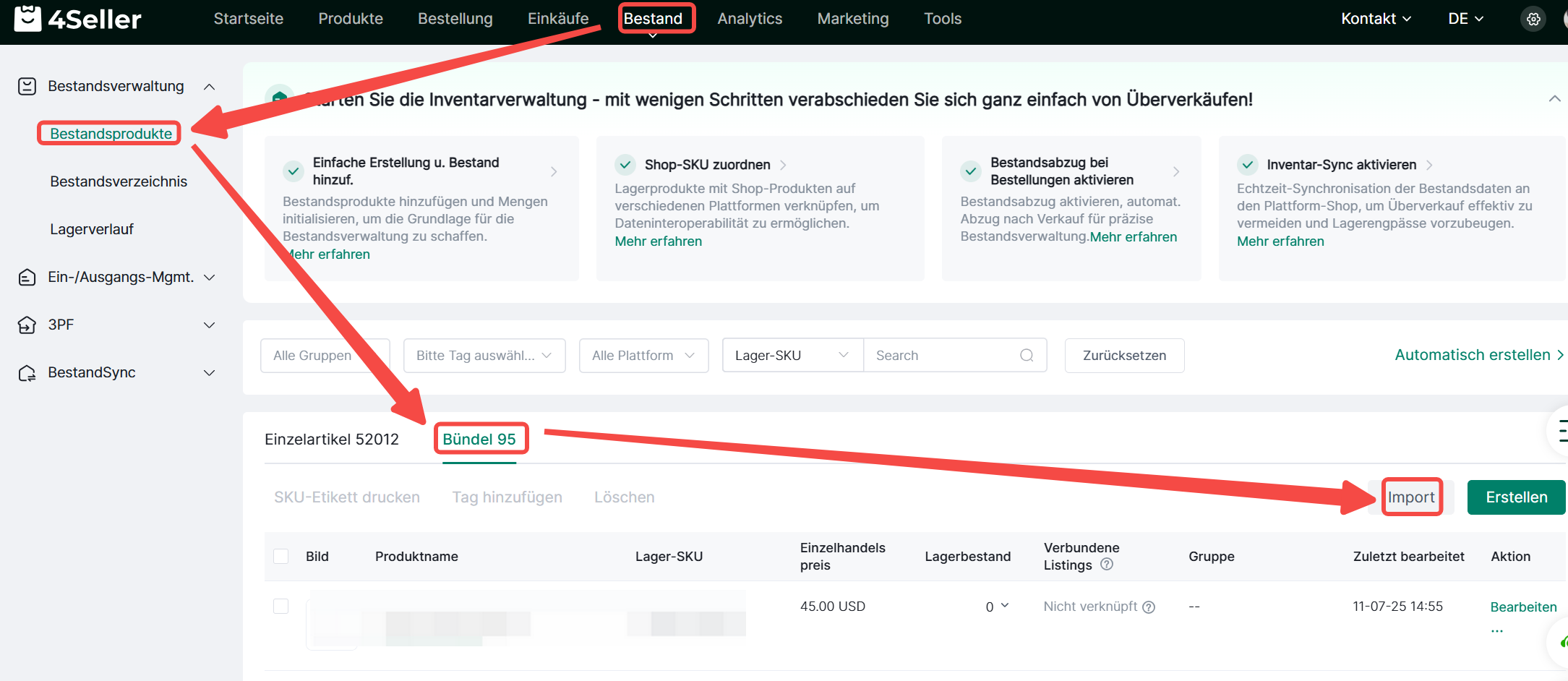Viewport: 1568px width, 681px height.
Task: Collapse the inventory guide banner
Action: point(1554,99)
